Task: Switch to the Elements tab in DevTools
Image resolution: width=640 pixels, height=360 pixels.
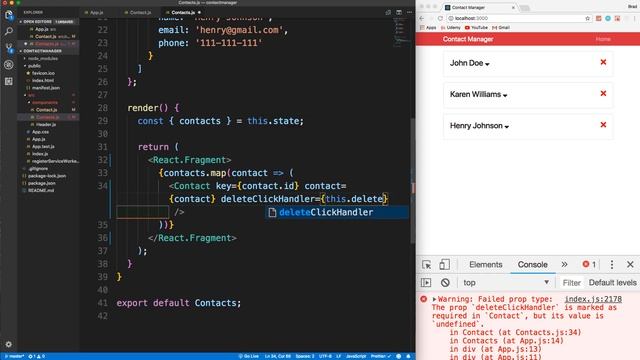Action: (485, 264)
